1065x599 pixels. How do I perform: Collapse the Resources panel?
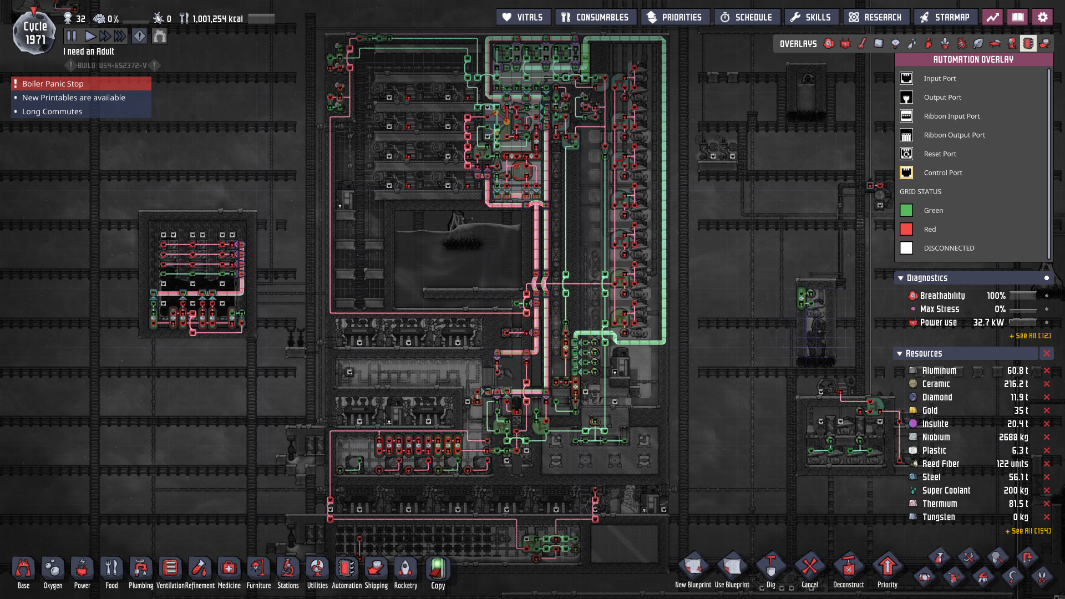point(900,353)
